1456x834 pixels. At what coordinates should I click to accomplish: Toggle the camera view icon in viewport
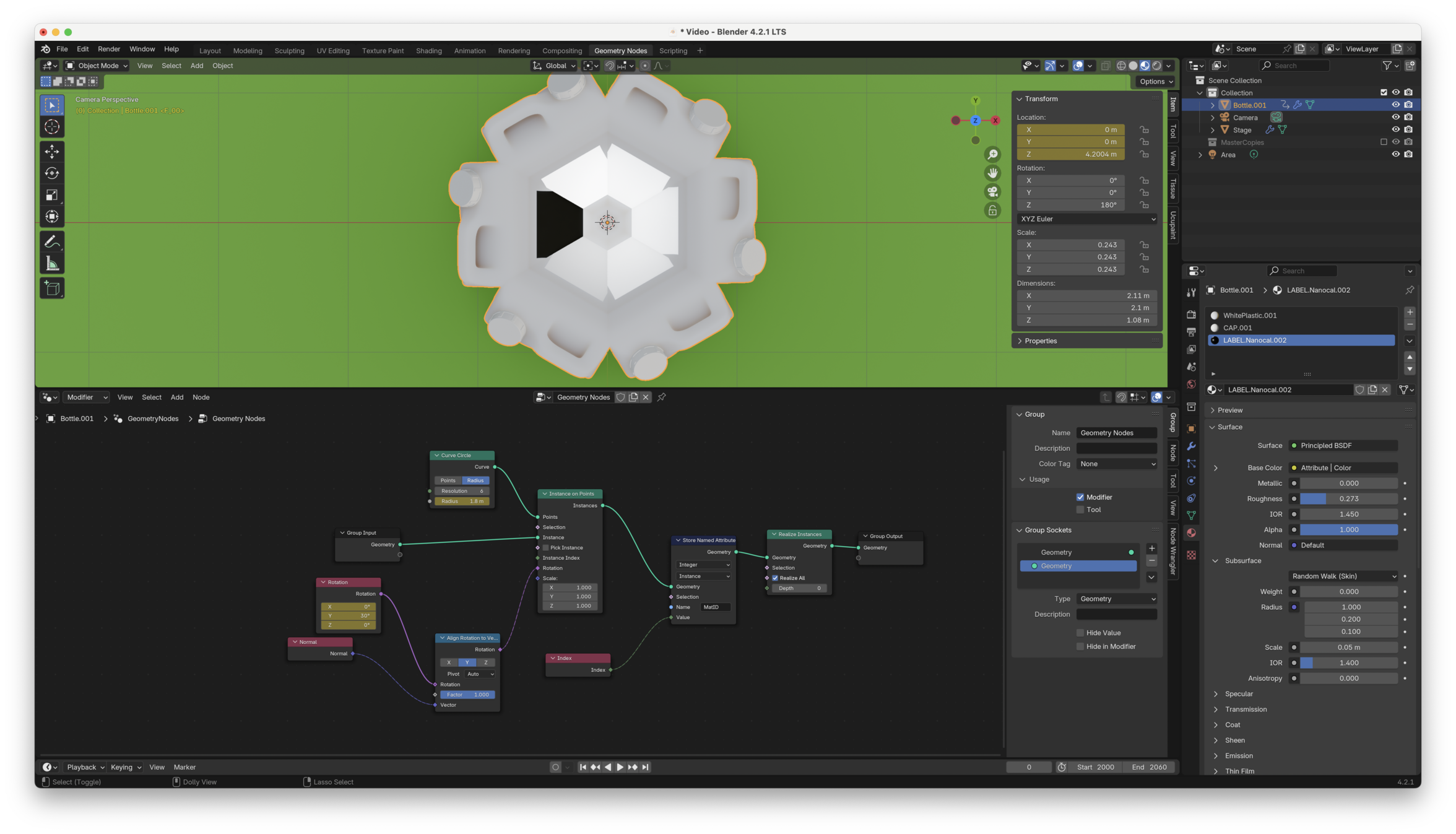point(992,191)
